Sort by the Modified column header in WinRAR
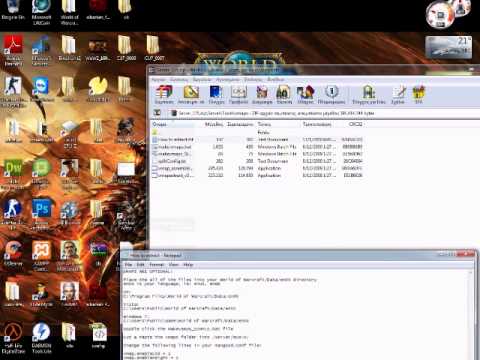 pos(319,124)
